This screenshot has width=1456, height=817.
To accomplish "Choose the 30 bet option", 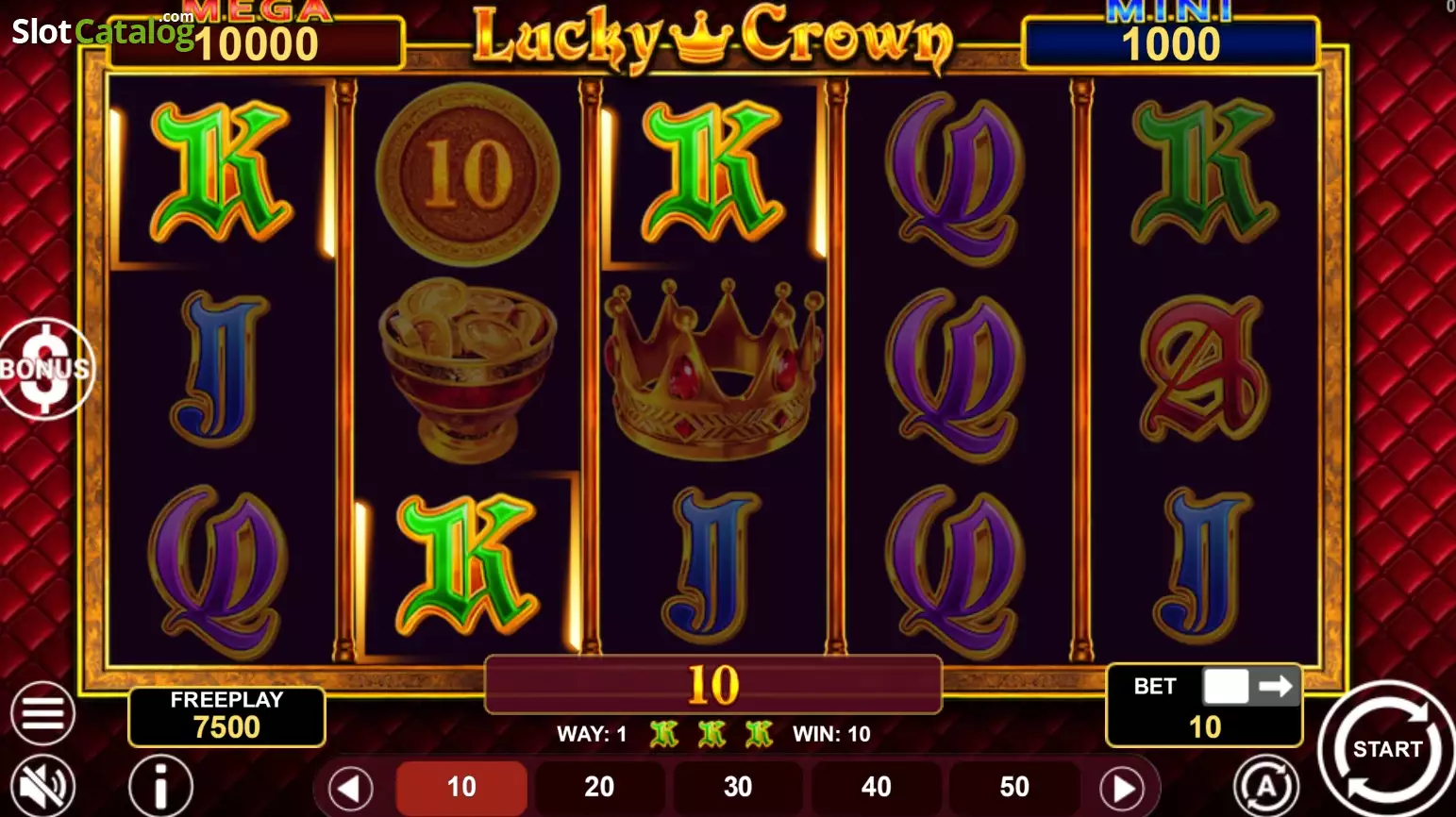I will coord(738,787).
